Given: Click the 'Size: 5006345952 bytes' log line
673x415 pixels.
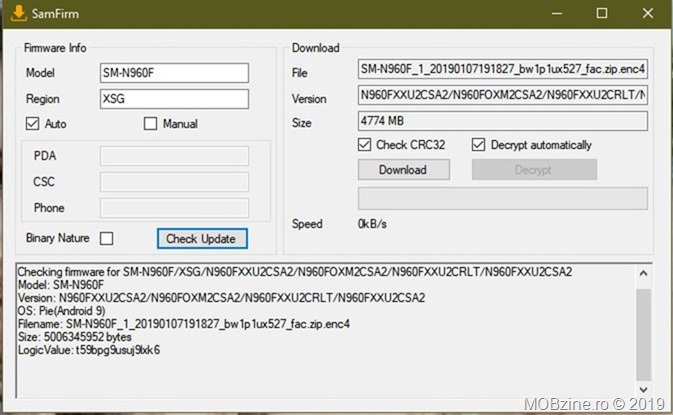Looking at the screenshot, I should (74, 337).
